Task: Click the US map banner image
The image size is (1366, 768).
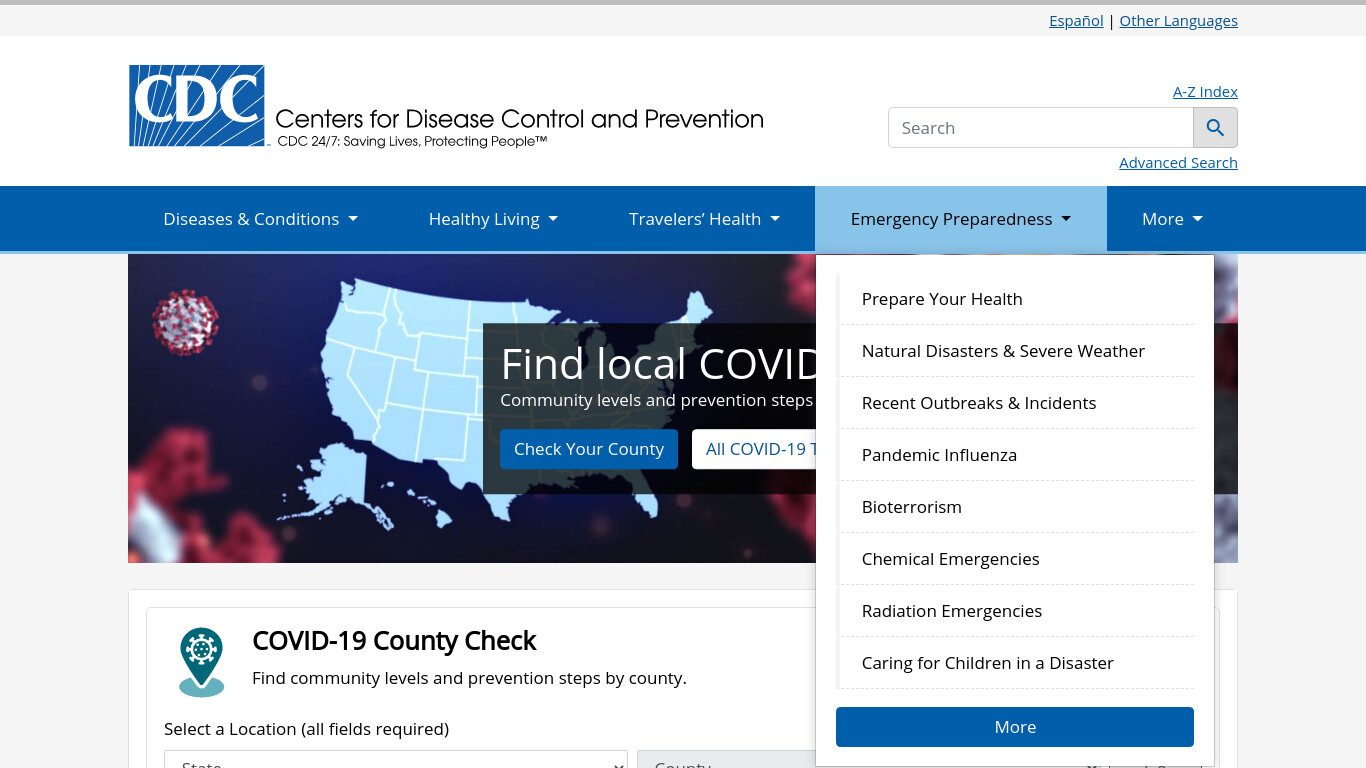Action: (x=471, y=408)
